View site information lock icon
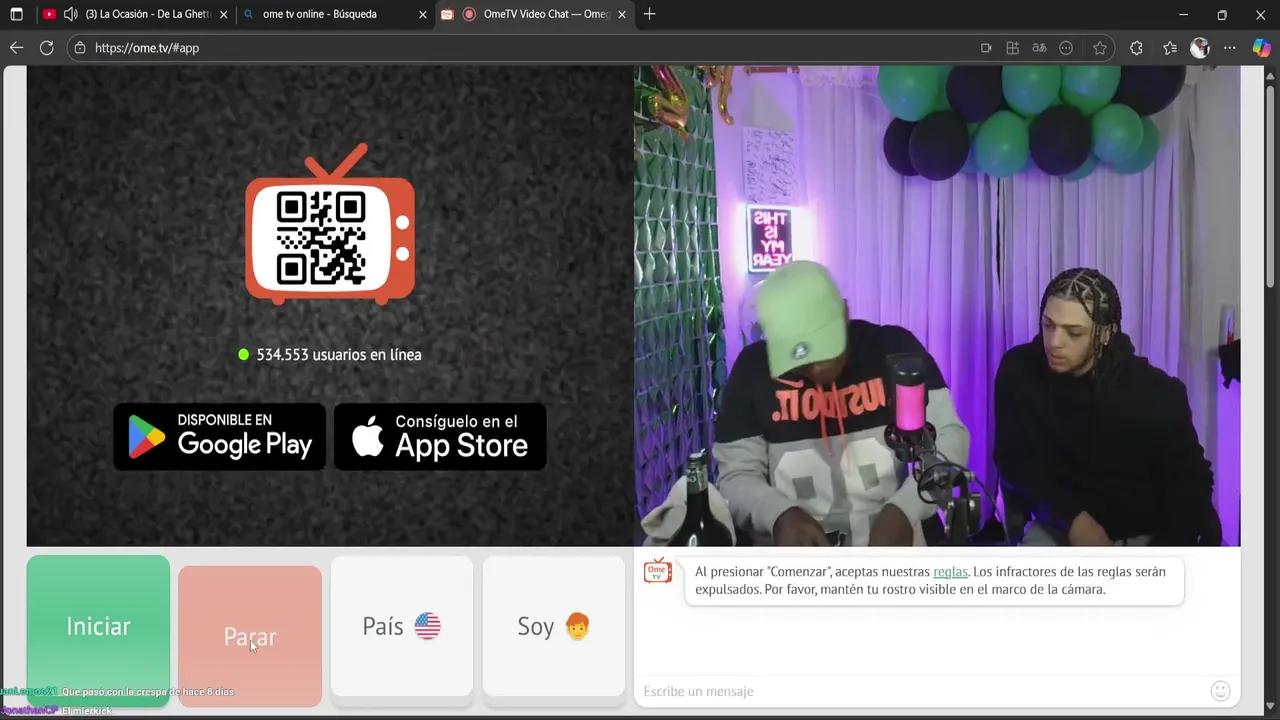This screenshot has height=720, width=1280. [80, 47]
